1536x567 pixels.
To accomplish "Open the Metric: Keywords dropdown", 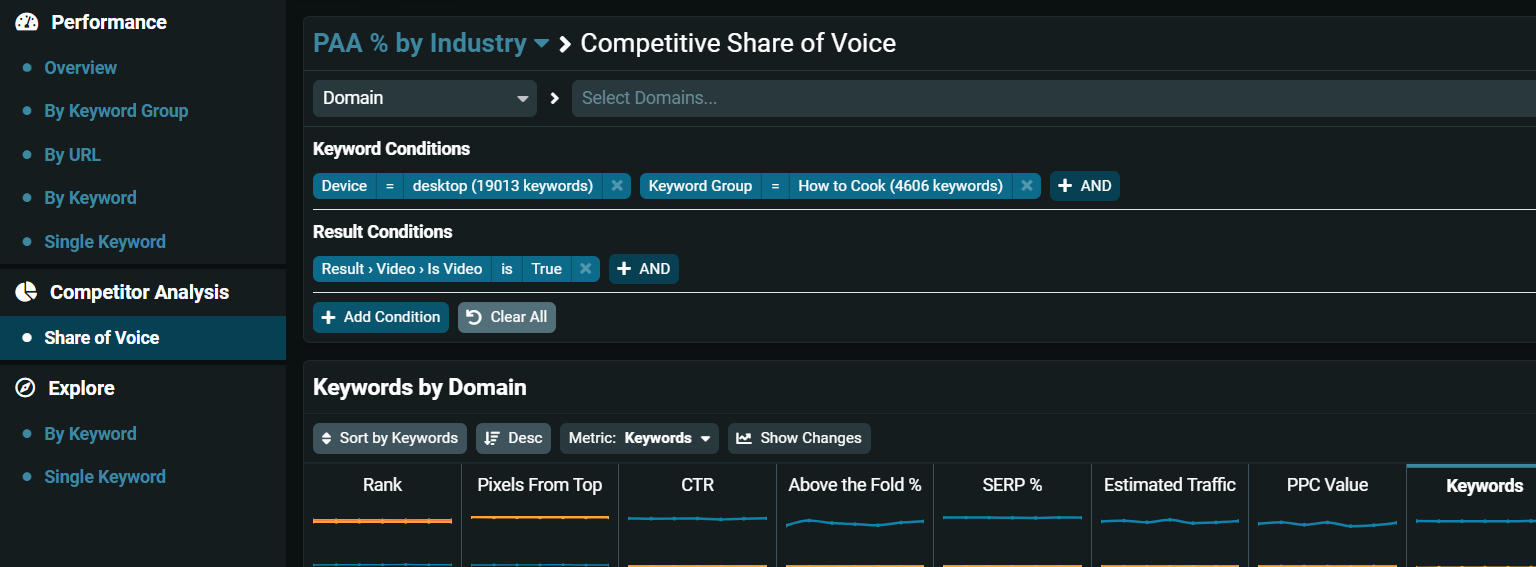I will [x=639, y=438].
